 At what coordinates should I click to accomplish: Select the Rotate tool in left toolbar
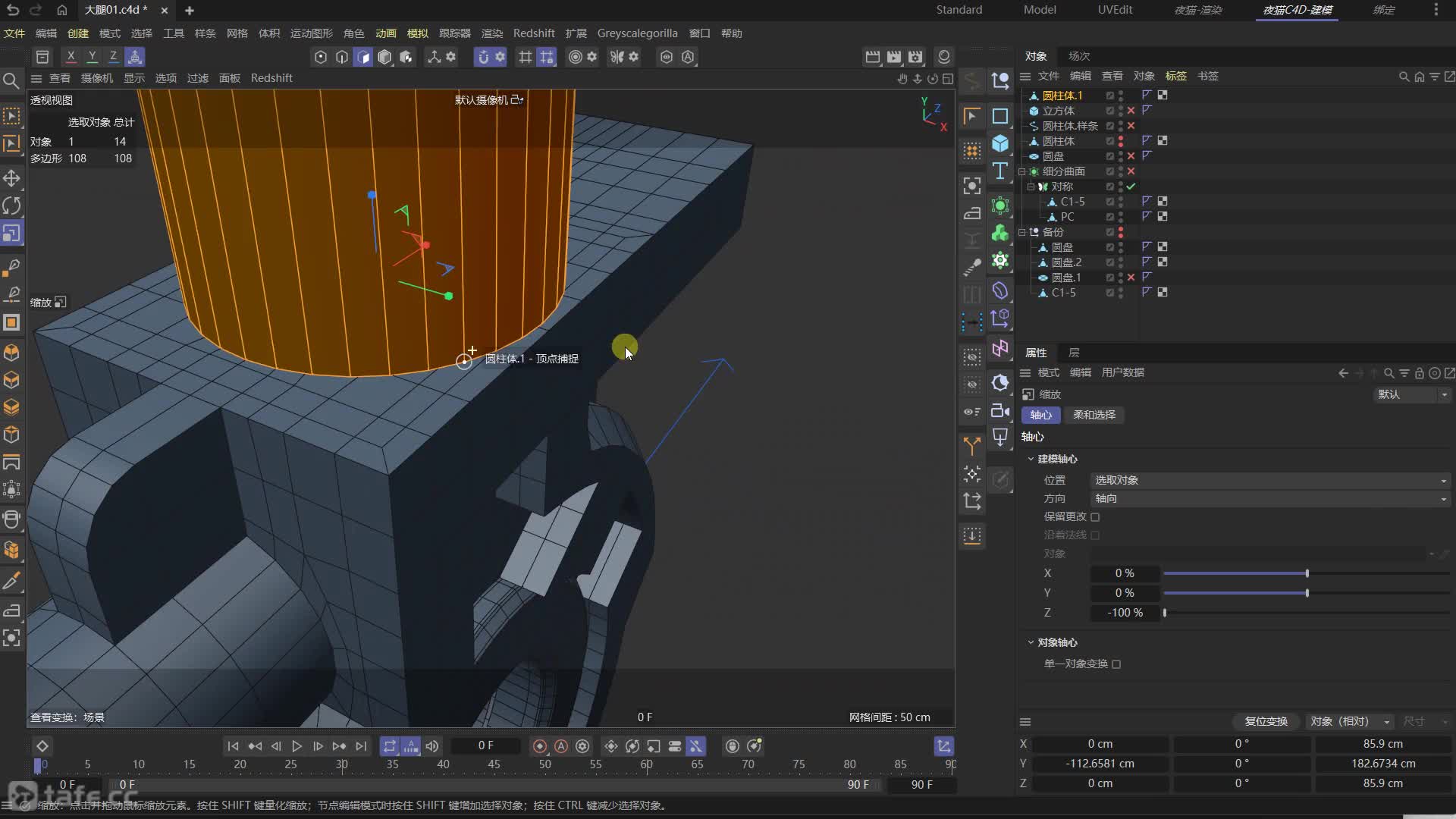tap(11, 206)
